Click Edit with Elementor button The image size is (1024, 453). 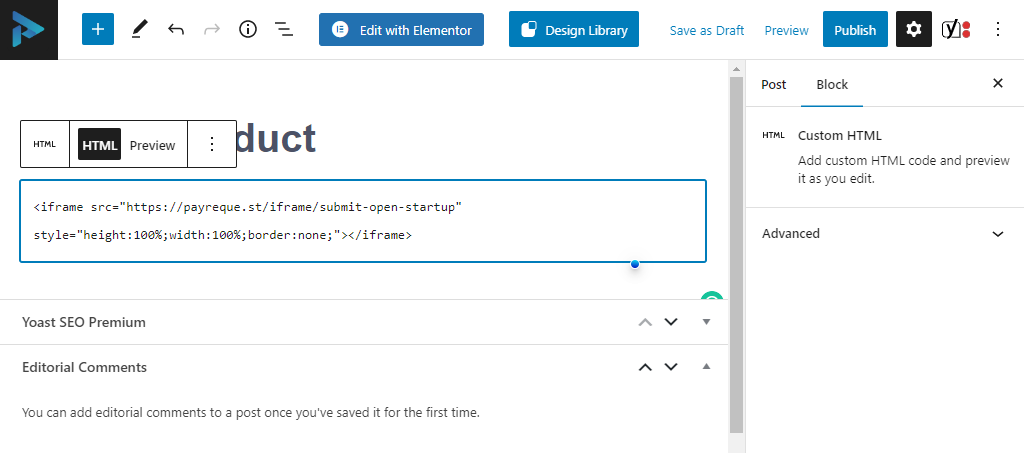401,29
